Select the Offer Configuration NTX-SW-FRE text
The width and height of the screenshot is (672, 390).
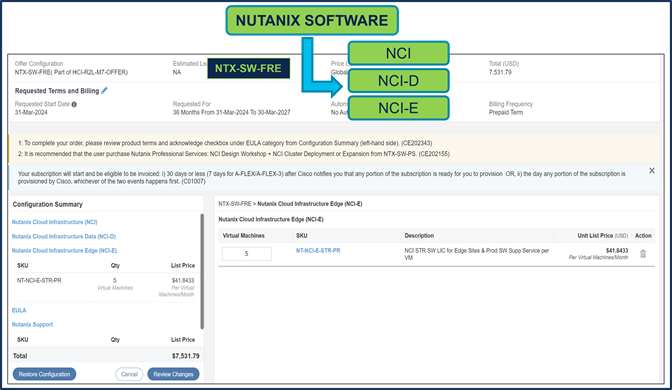(x=71, y=72)
